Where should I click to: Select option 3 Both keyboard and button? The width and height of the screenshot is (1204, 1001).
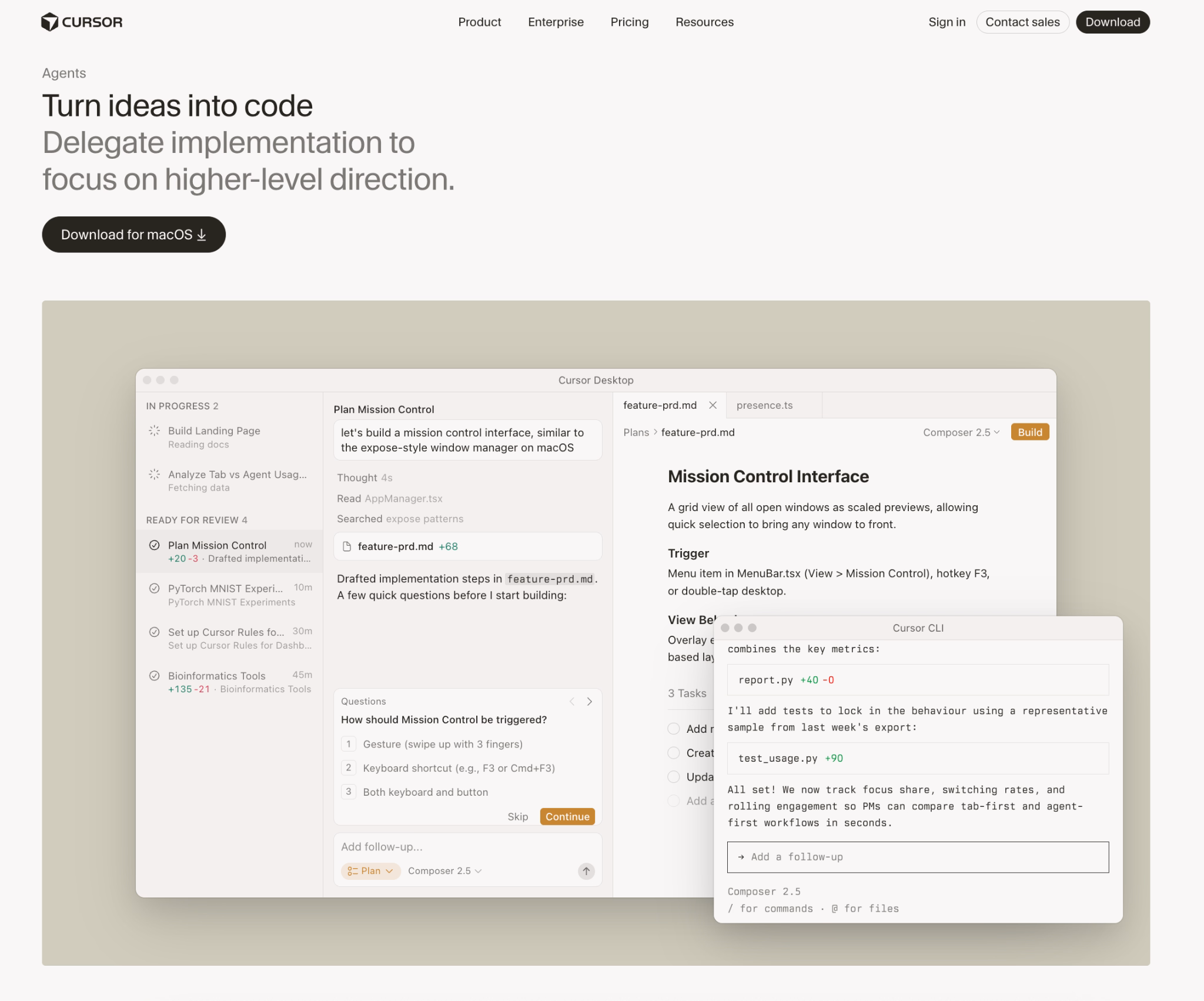pyautogui.click(x=467, y=792)
